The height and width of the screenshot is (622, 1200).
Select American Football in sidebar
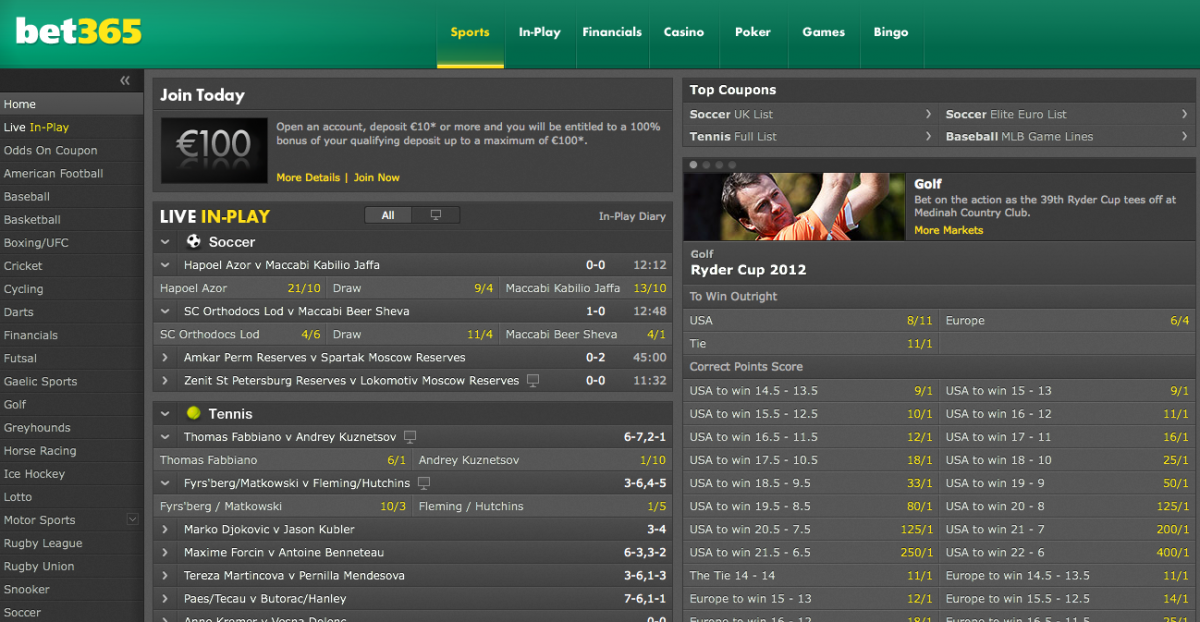(72, 173)
